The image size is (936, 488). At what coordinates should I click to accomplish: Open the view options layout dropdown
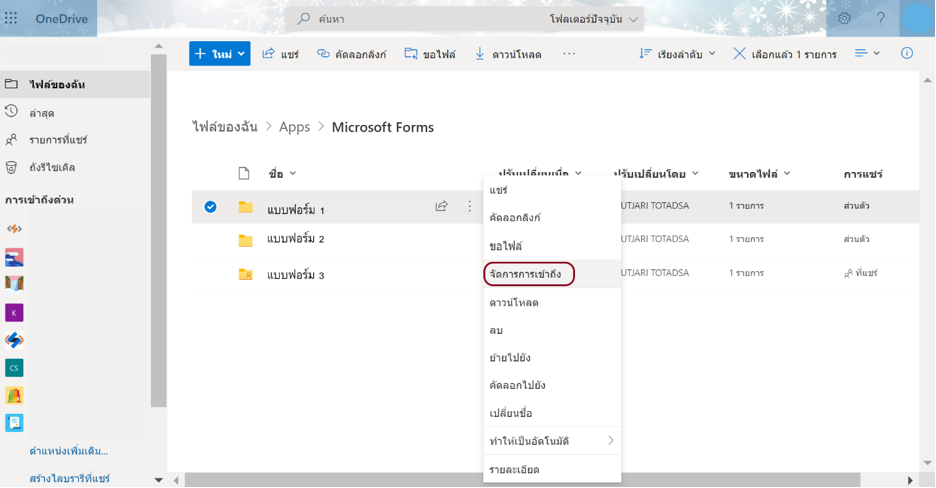coord(866,54)
